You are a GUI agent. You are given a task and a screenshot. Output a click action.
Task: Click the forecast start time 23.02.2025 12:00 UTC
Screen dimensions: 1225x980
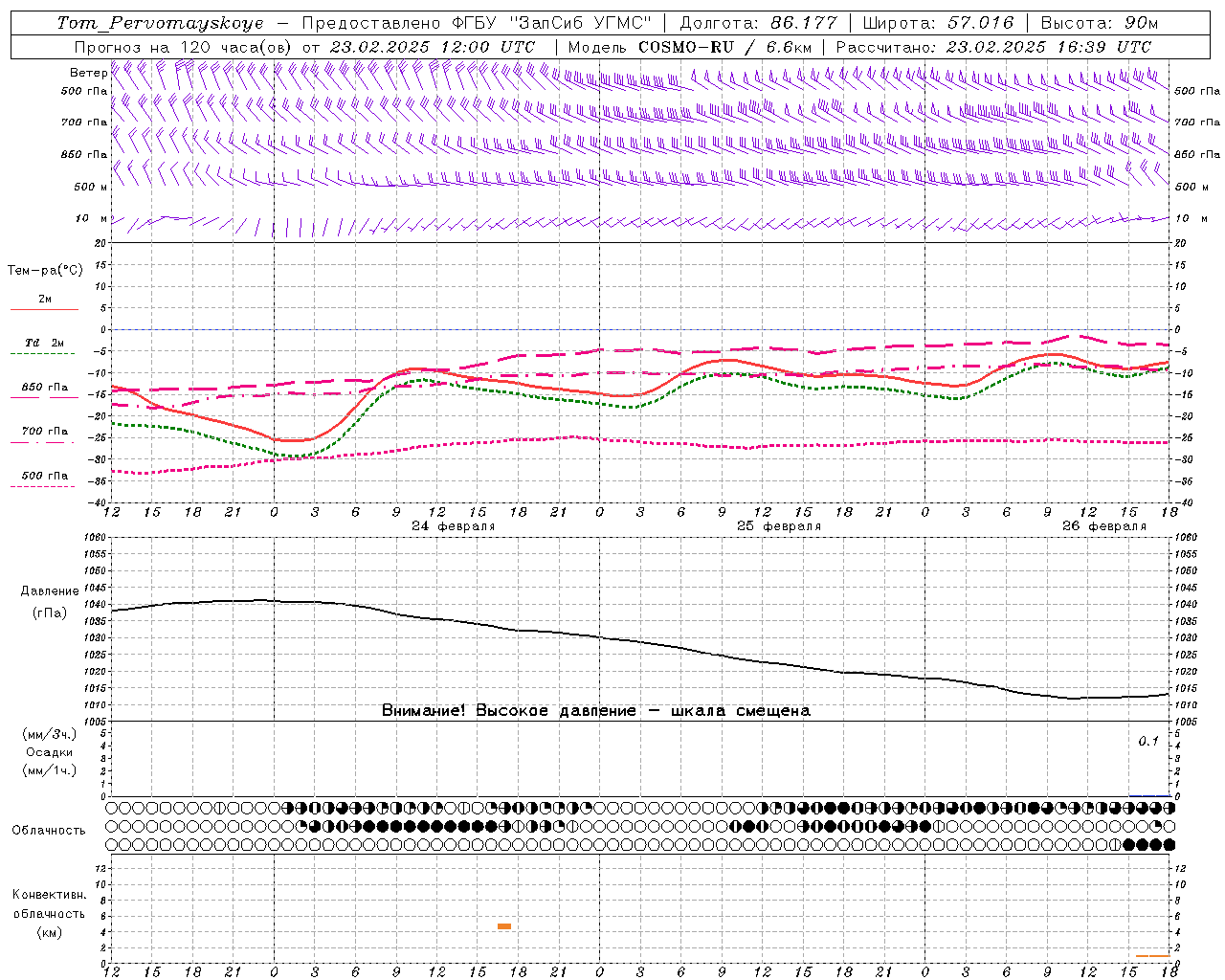[433, 47]
